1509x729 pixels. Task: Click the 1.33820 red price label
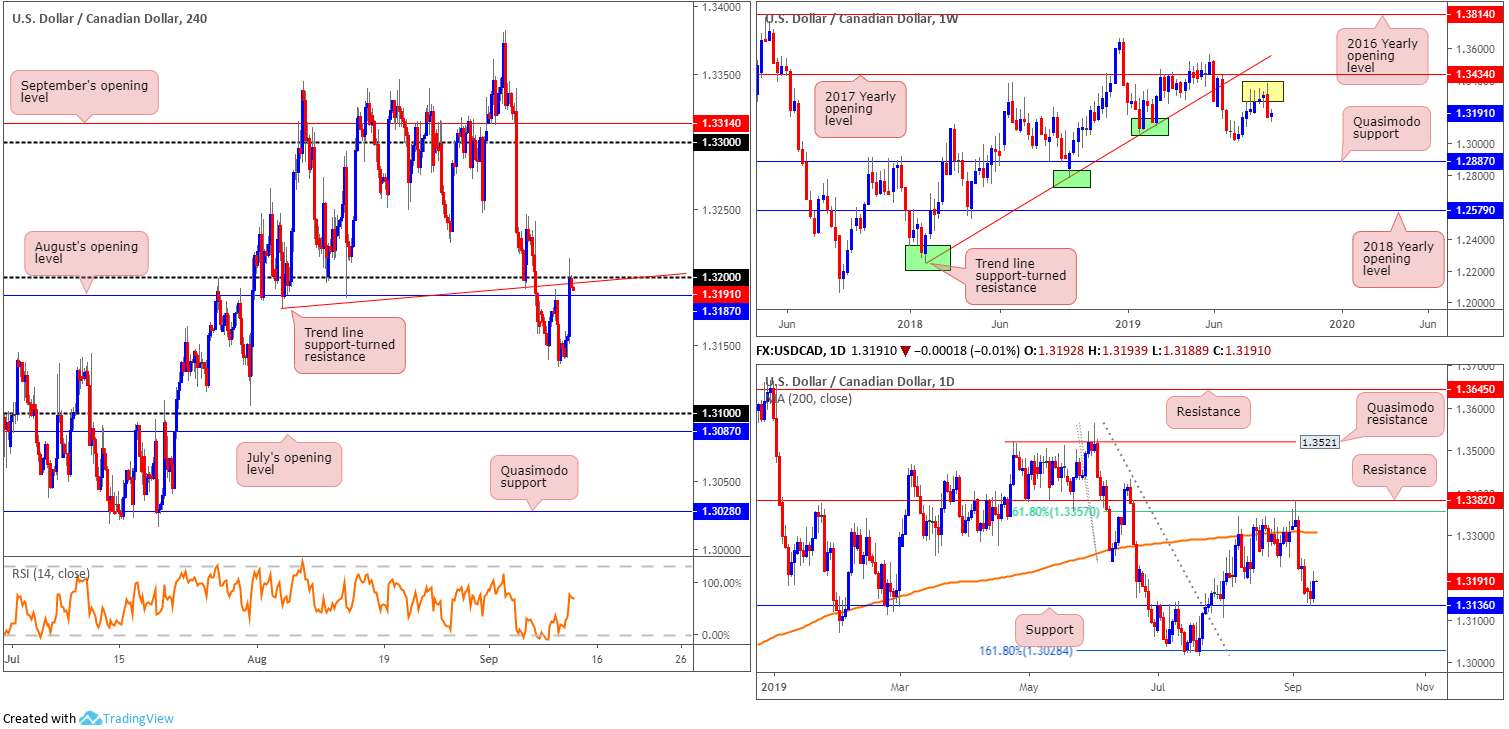point(1474,499)
